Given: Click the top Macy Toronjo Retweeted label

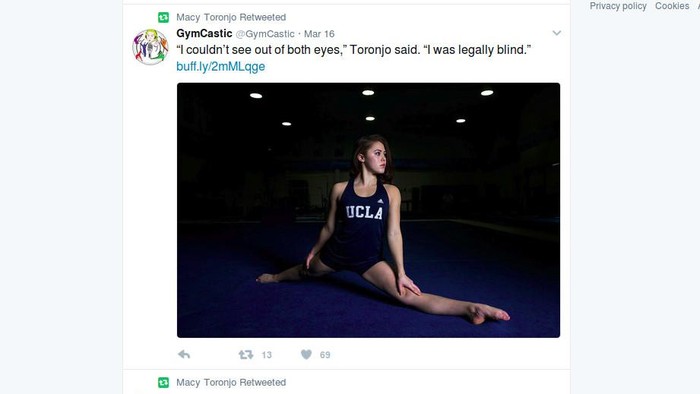Looking at the screenshot, I should [231, 17].
